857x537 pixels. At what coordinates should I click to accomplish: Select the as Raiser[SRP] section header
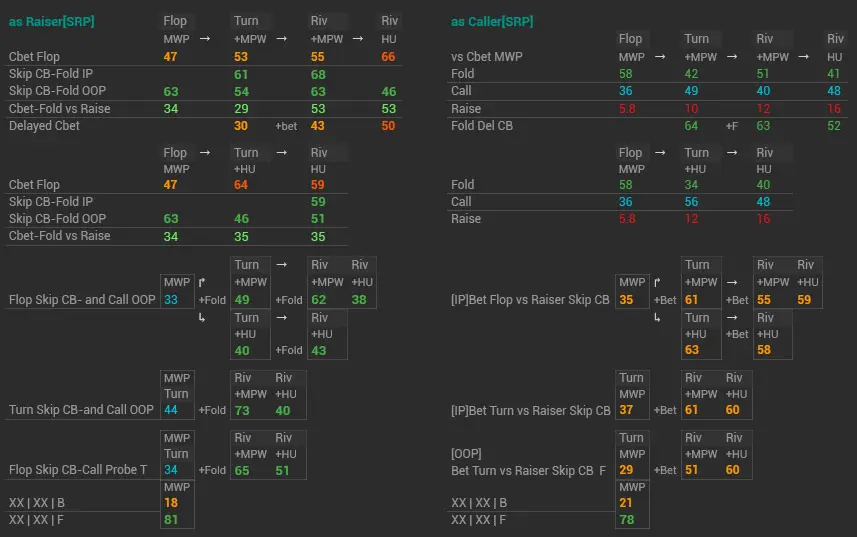52,21
